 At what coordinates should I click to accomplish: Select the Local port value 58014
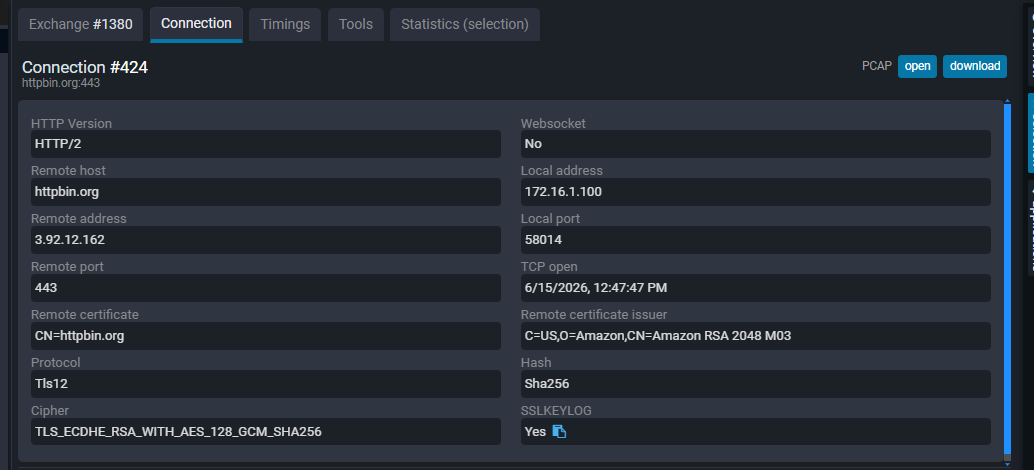tap(756, 240)
